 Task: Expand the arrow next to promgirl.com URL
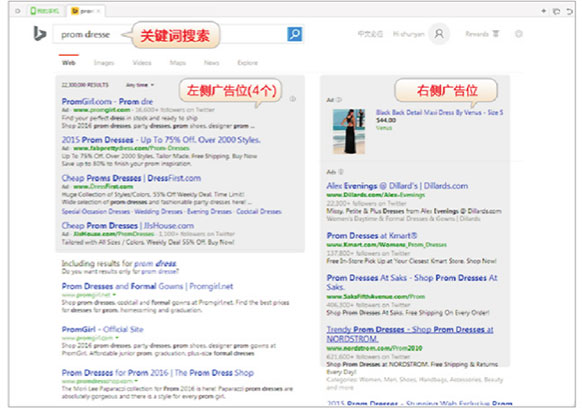click(117, 338)
